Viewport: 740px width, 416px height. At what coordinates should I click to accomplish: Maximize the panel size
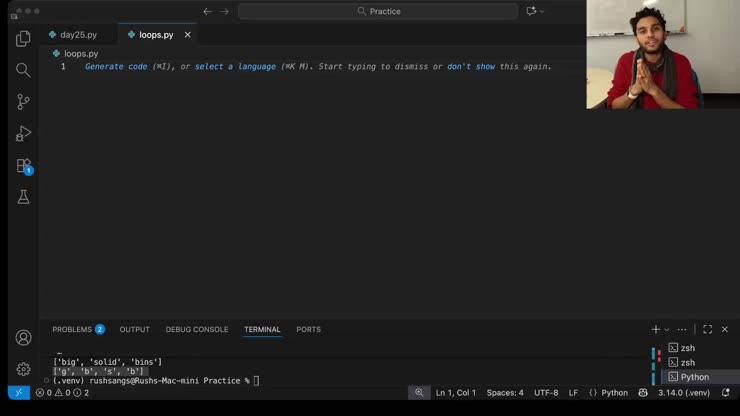[x=707, y=330]
